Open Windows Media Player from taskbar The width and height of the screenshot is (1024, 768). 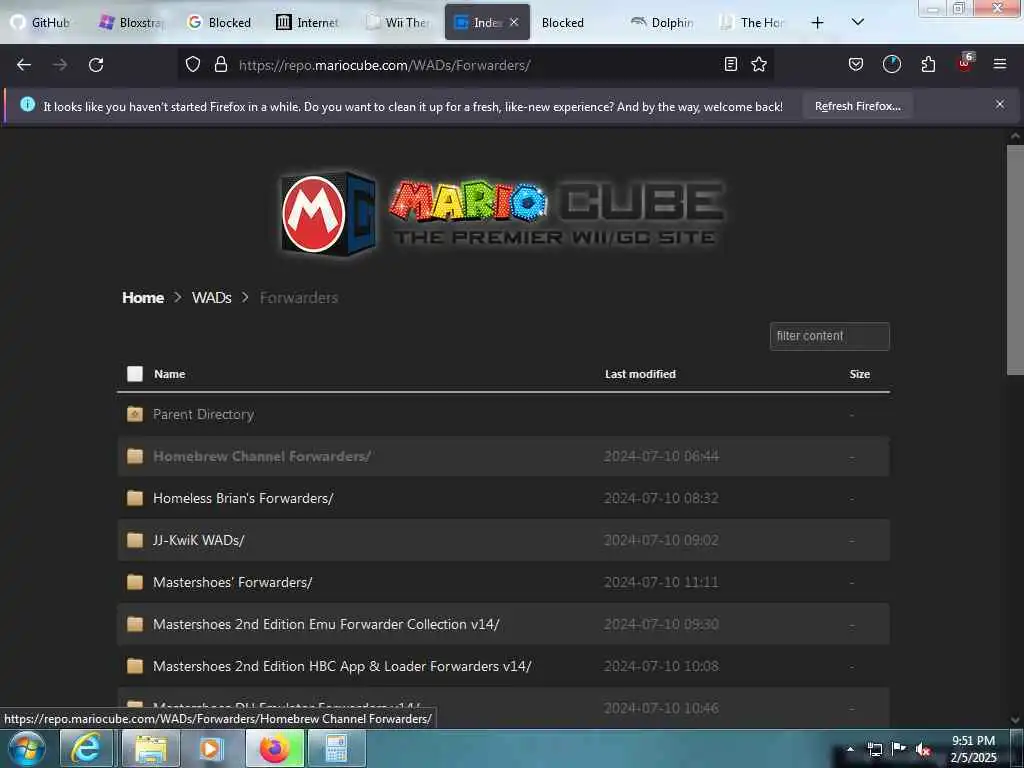point(211,748)
